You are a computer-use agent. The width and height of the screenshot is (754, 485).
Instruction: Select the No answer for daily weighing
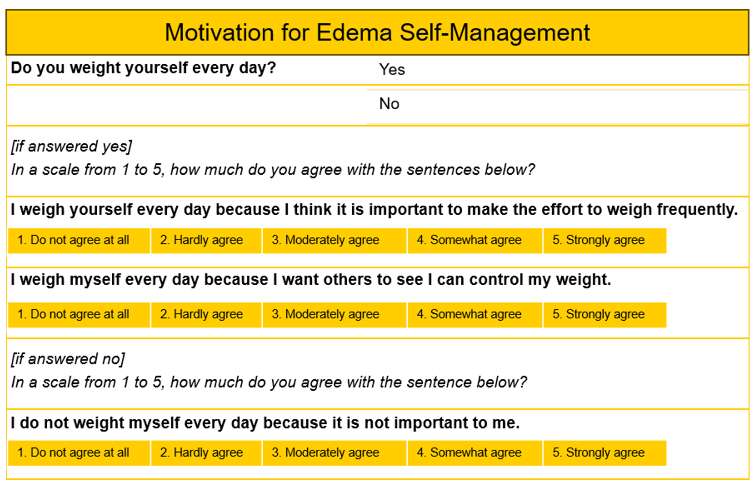(x=389, y=104)
